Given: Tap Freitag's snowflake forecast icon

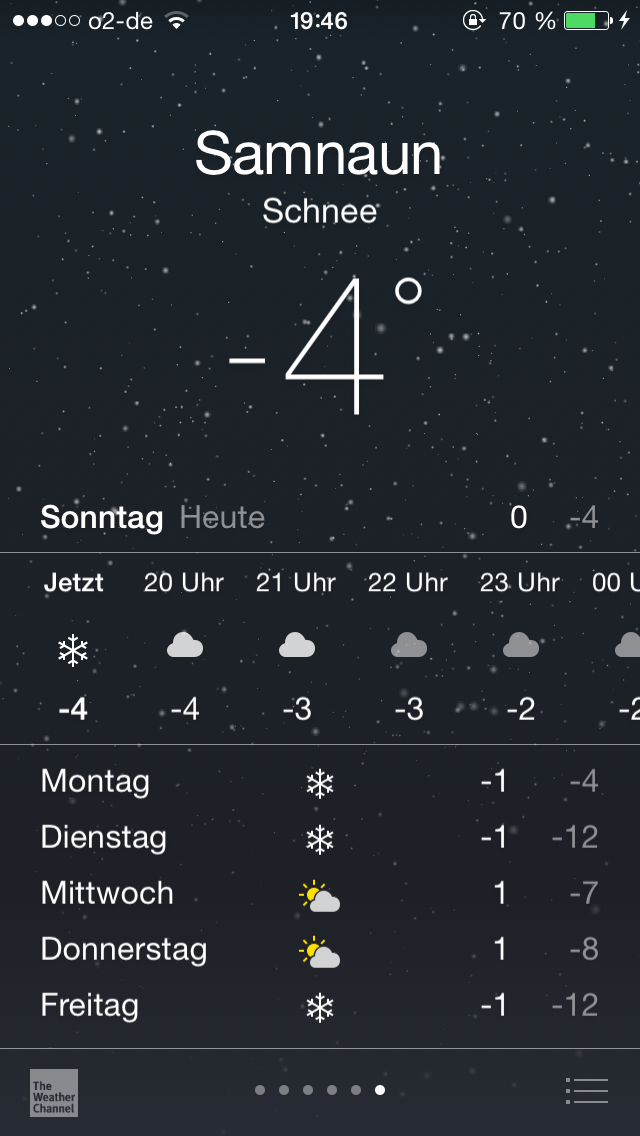Looking at the screenshot, I should tap(319, 1007).
